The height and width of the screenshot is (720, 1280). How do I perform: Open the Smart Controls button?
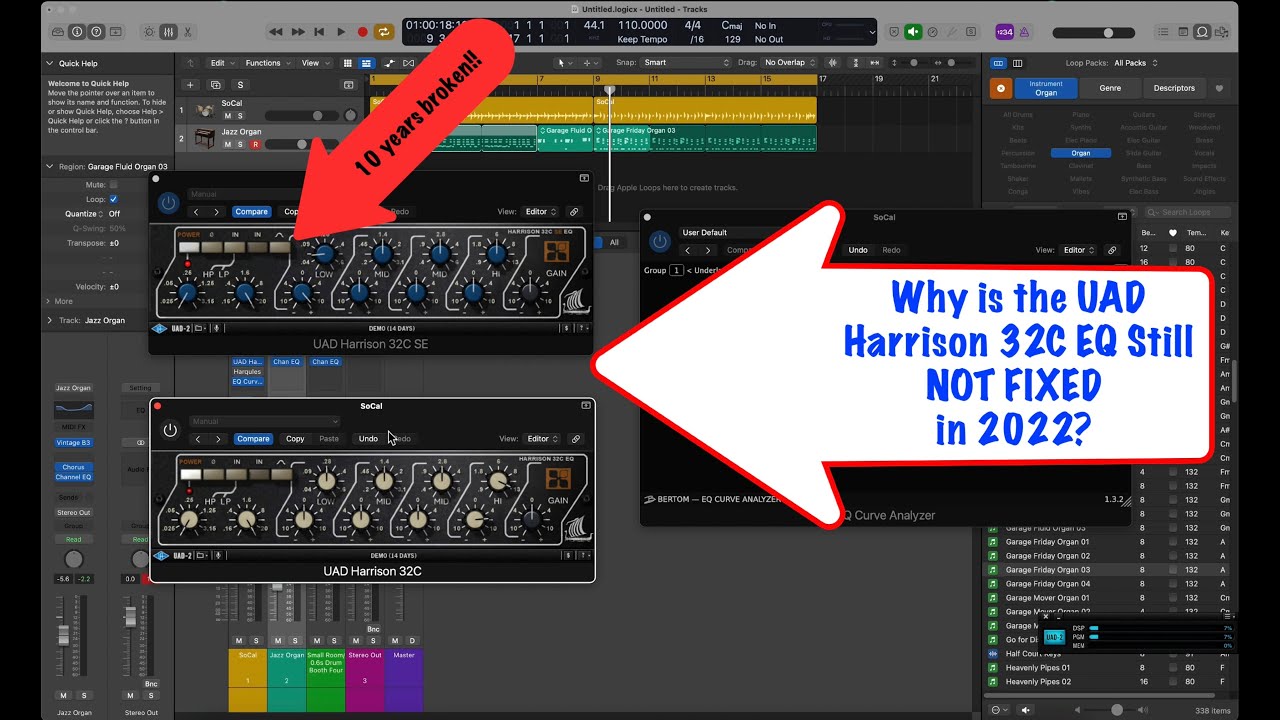[150, 32]
